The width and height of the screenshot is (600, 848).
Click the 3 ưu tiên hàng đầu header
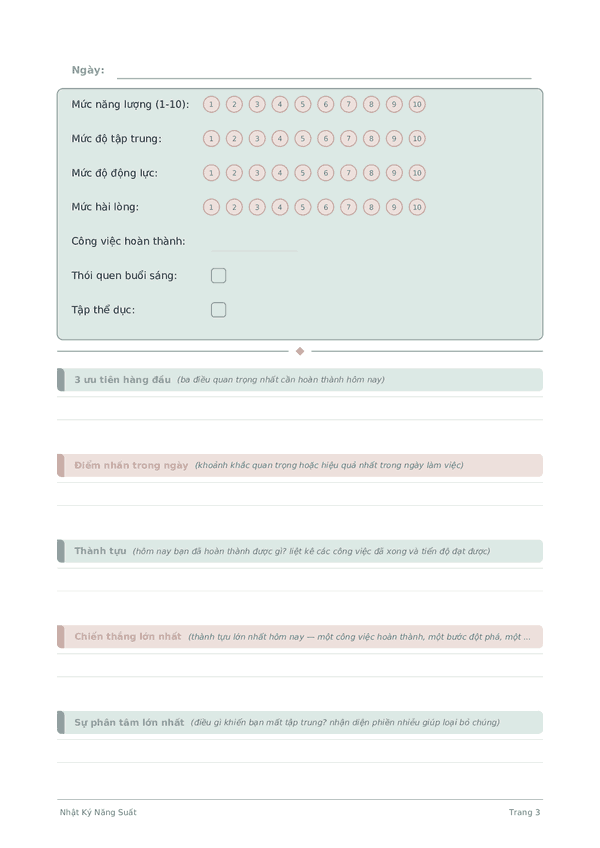(x=300, y=380)
